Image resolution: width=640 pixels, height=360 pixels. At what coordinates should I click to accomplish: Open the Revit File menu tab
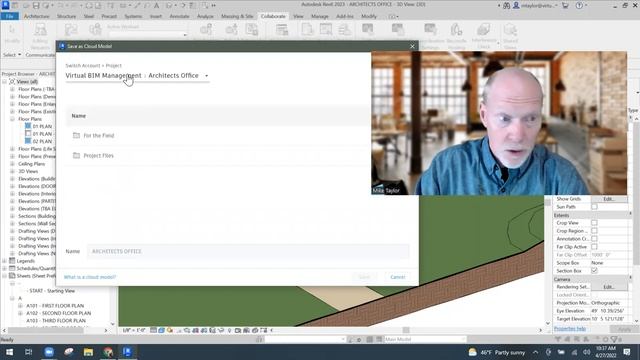click(9, 16)
